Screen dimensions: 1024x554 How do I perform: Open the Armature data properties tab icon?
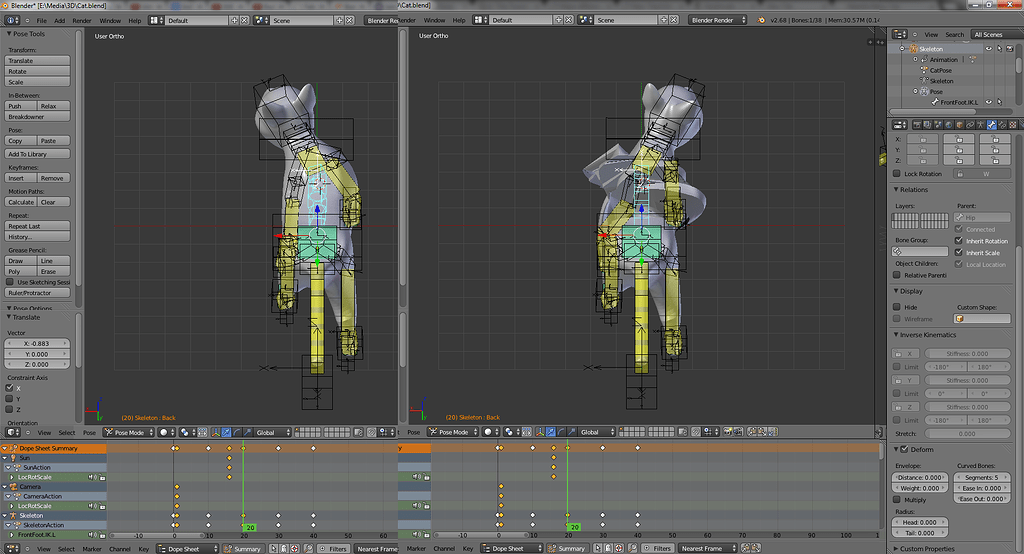981,124
